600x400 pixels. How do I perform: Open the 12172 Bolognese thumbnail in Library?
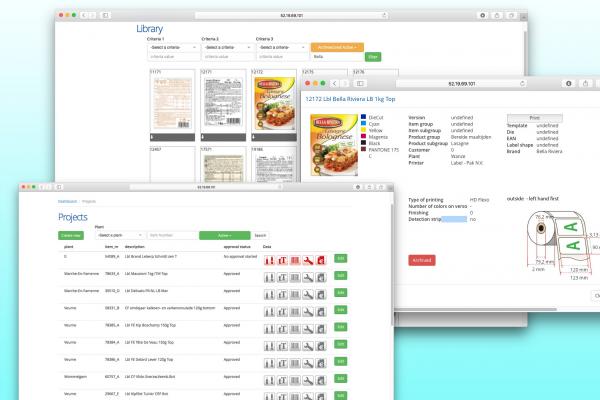coord(274,101)
